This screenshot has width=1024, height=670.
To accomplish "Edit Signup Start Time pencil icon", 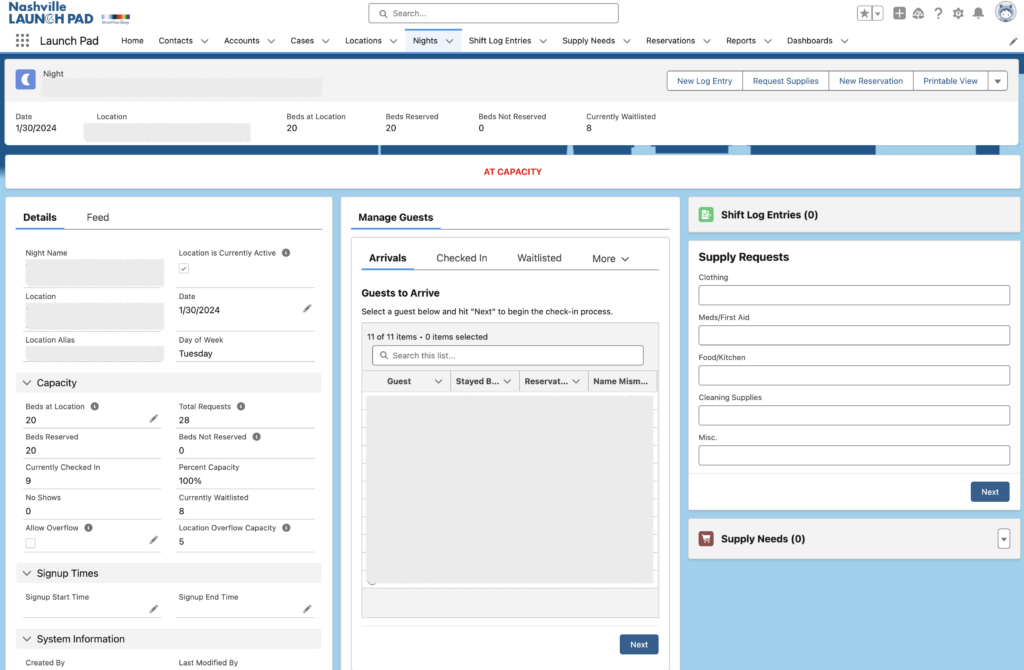I will point(153,609).
